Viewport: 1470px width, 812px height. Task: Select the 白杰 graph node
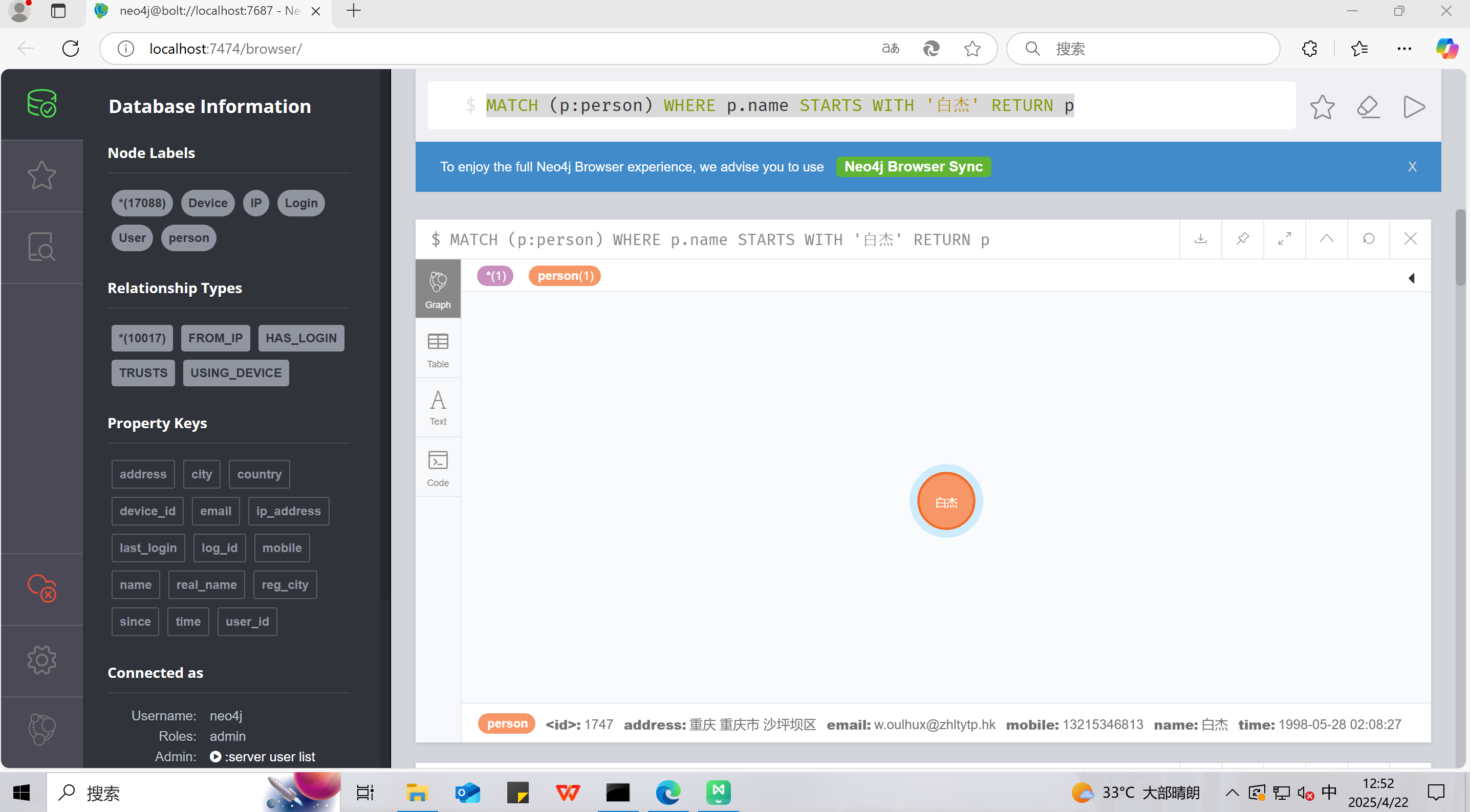click(945, 501)
